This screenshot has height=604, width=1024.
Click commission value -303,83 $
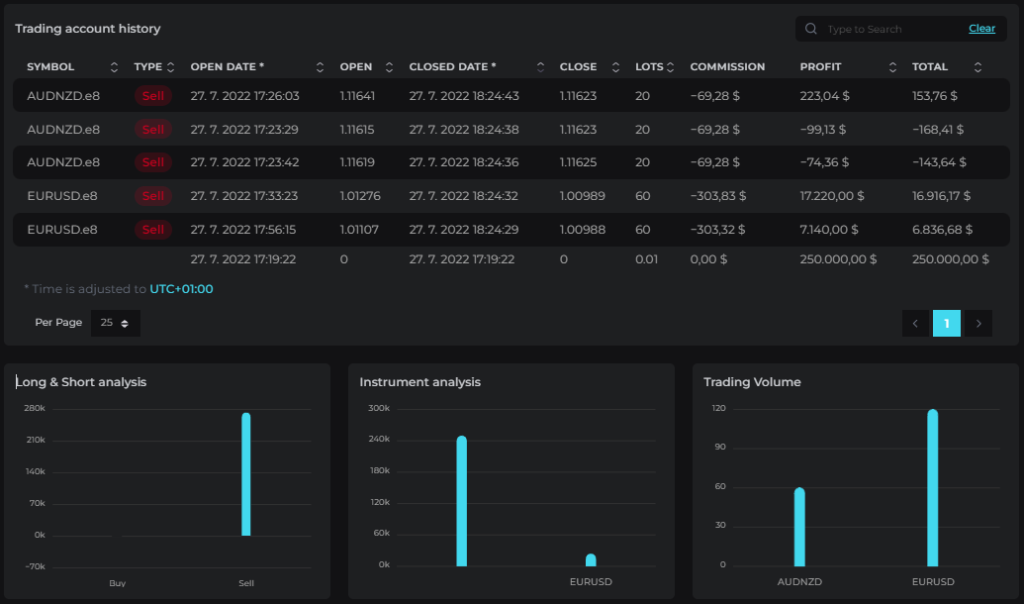[718, 196]
